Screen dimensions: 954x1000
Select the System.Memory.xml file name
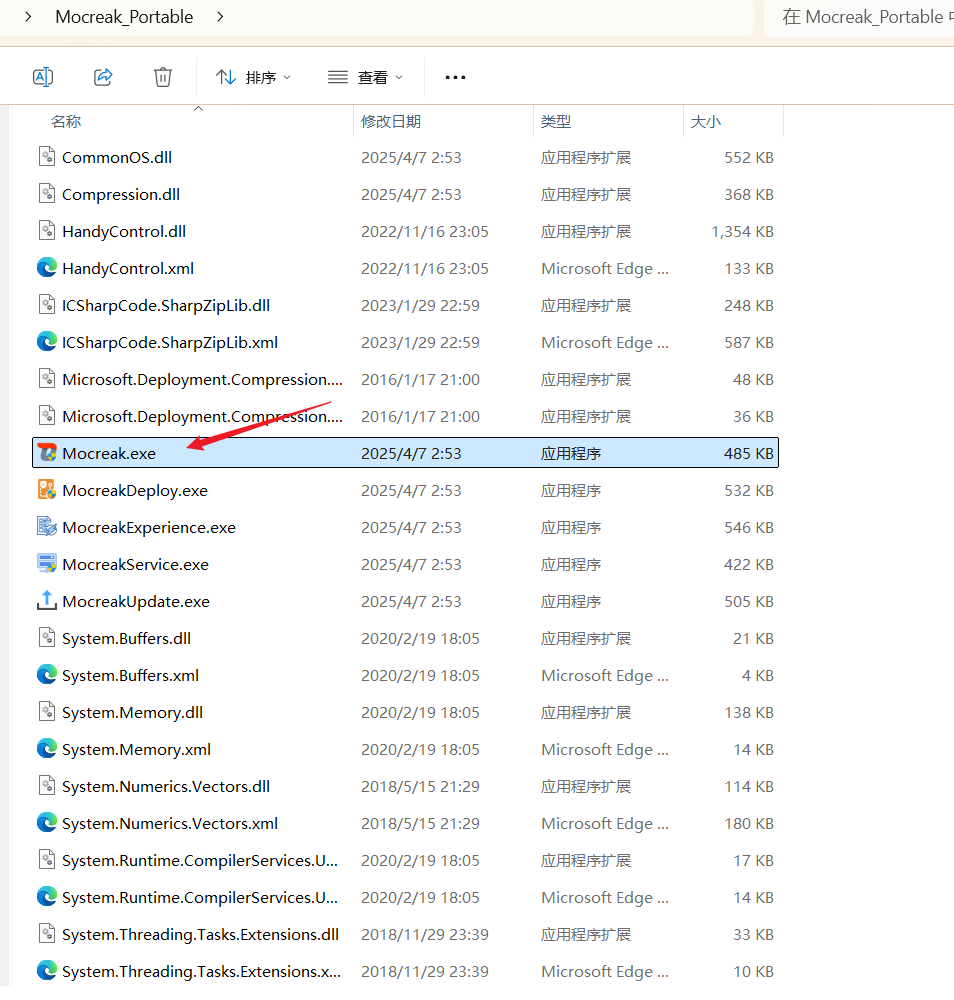coord(136,749)
